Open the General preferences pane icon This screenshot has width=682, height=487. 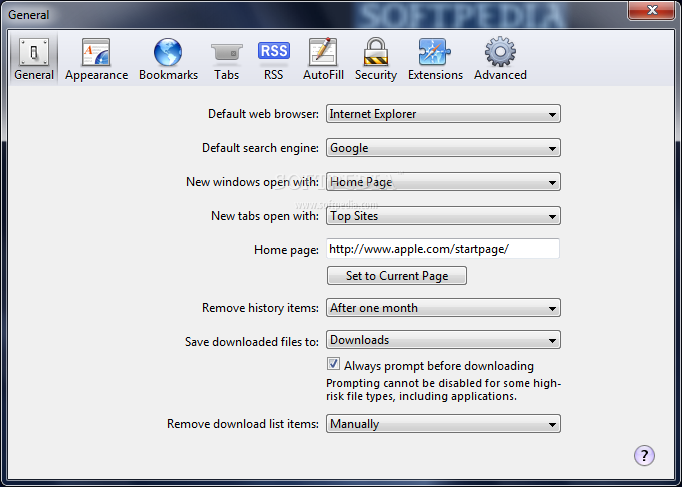click(x=34, y=52)
